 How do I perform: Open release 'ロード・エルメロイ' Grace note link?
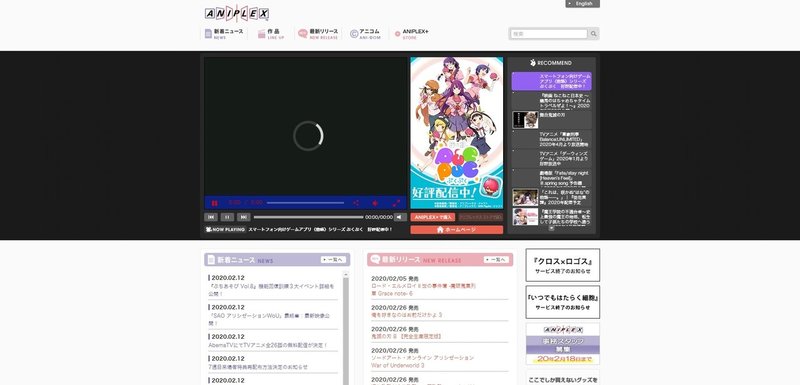click(x=423, y=290)
